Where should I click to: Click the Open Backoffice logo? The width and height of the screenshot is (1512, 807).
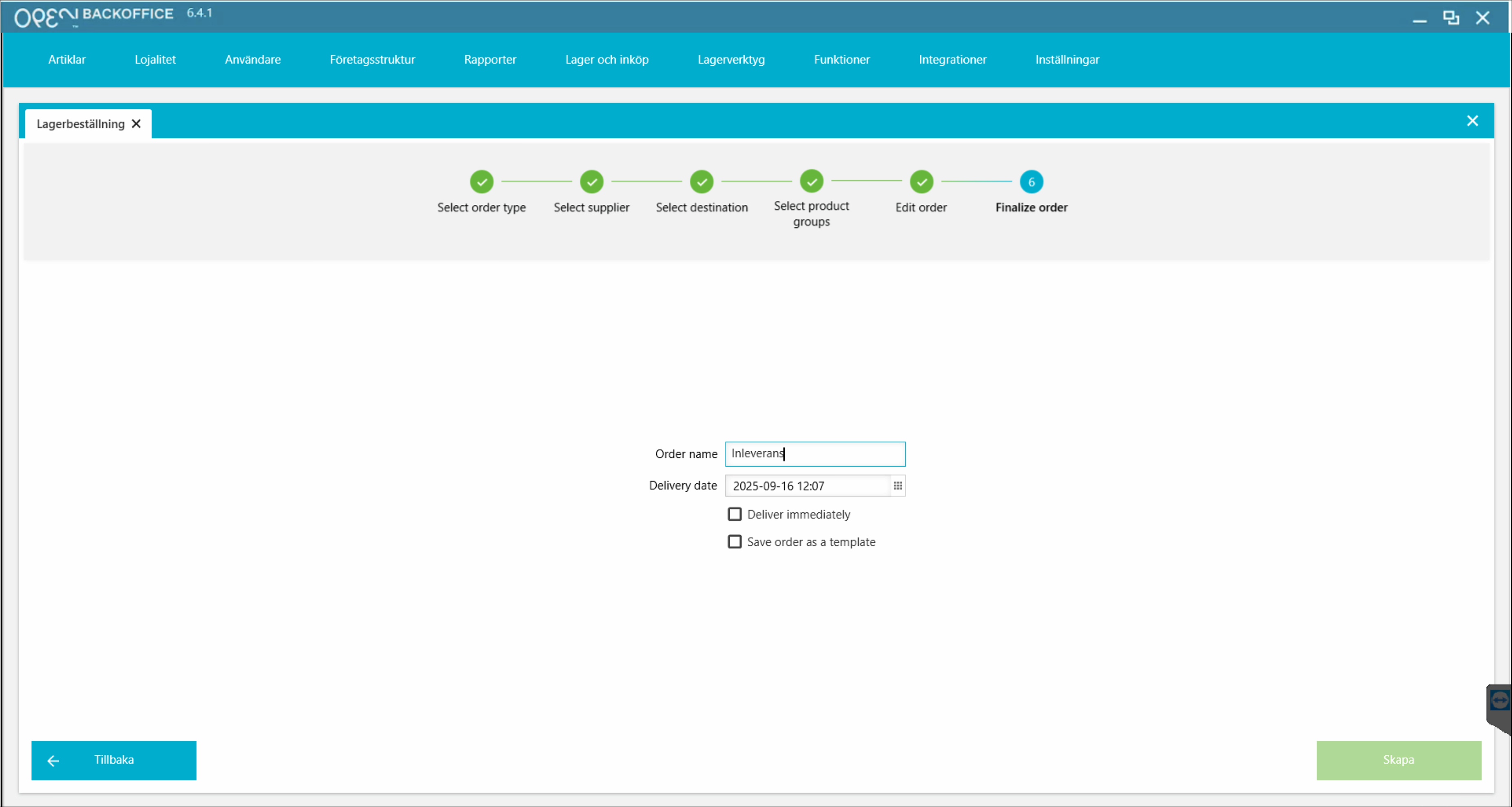coord(94,16)
